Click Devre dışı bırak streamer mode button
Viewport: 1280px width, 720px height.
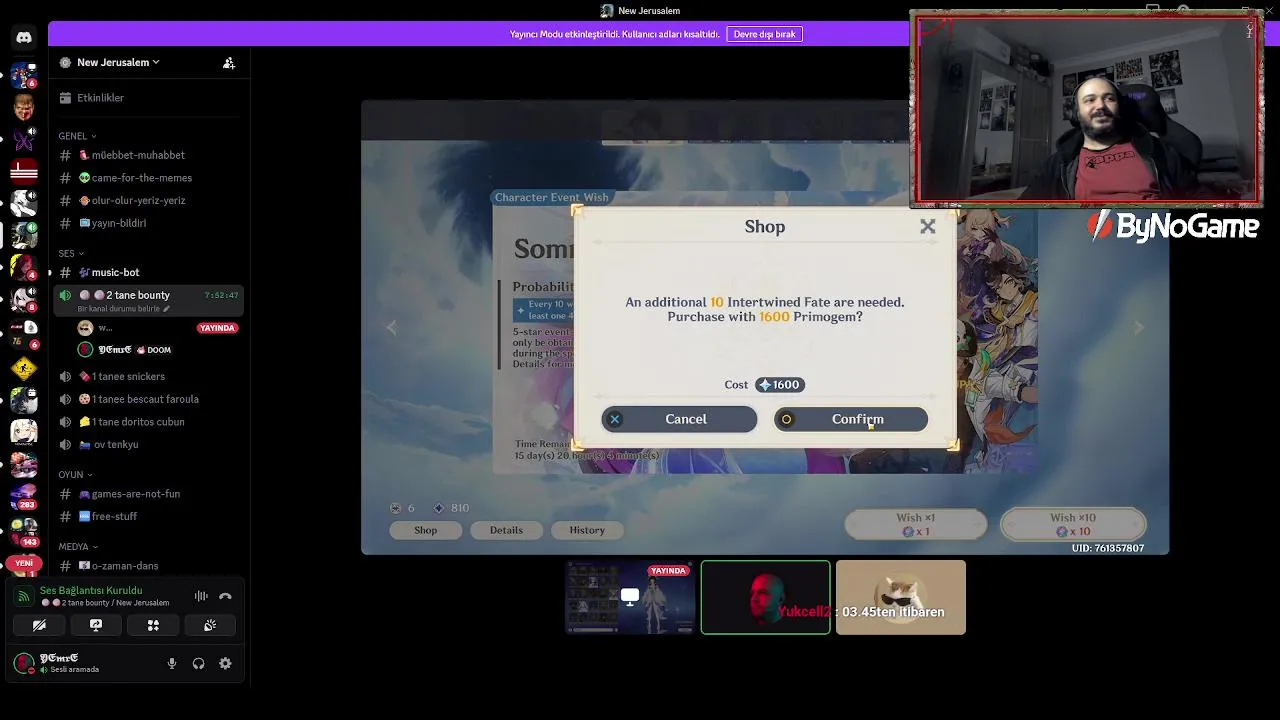click(765, 34)
